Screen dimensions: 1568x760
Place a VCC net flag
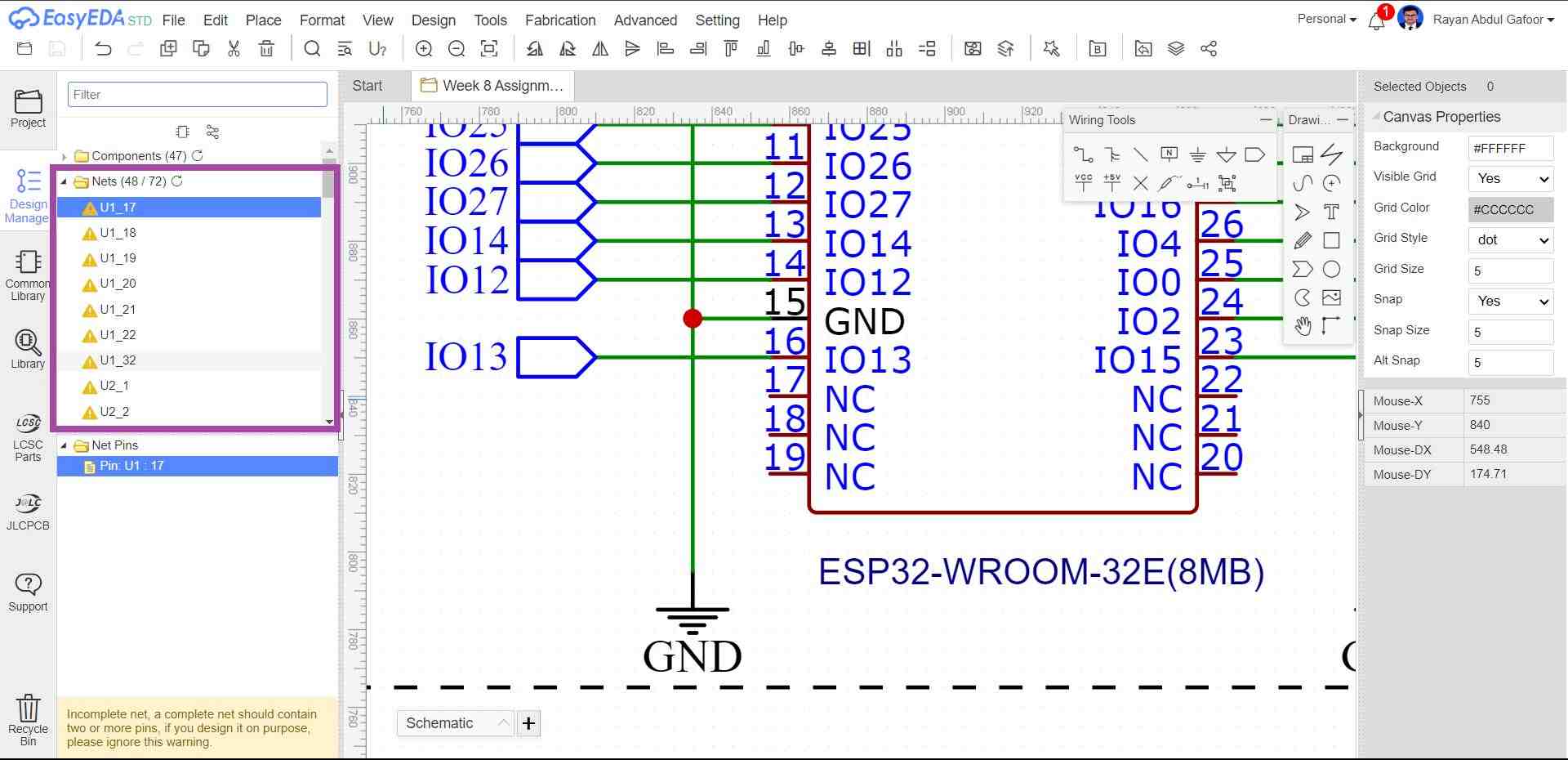tap(1083, 183)
